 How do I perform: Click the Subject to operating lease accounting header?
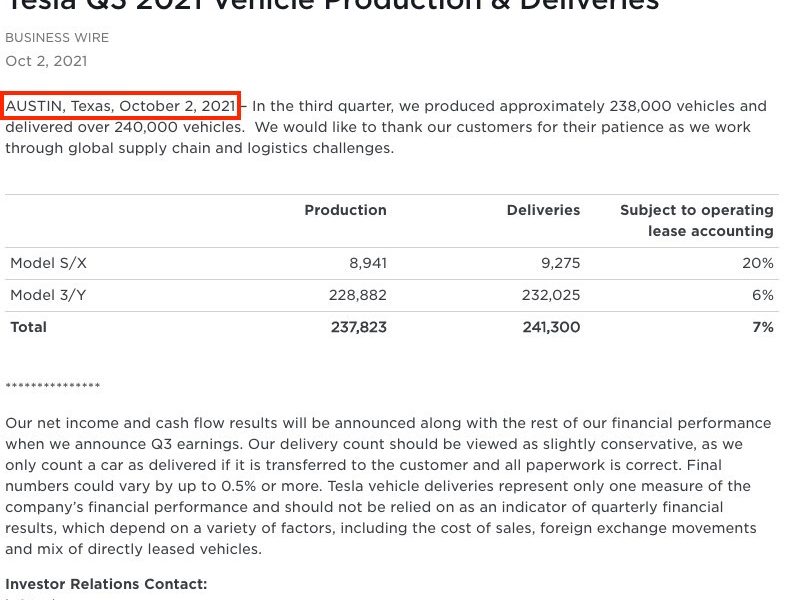click(x=697, y=221)
